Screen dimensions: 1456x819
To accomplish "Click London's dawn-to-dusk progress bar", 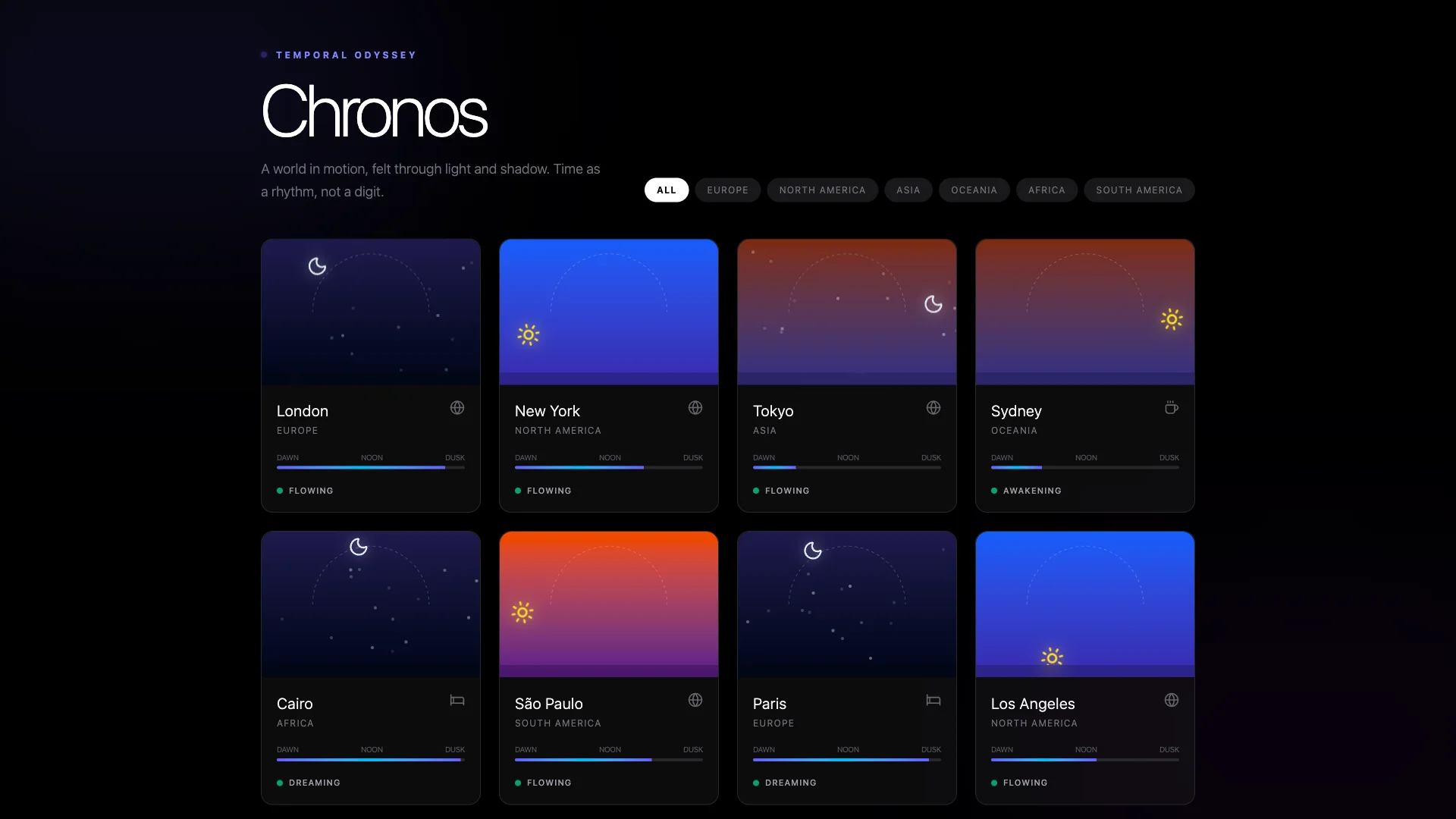I will coord(371,468).
